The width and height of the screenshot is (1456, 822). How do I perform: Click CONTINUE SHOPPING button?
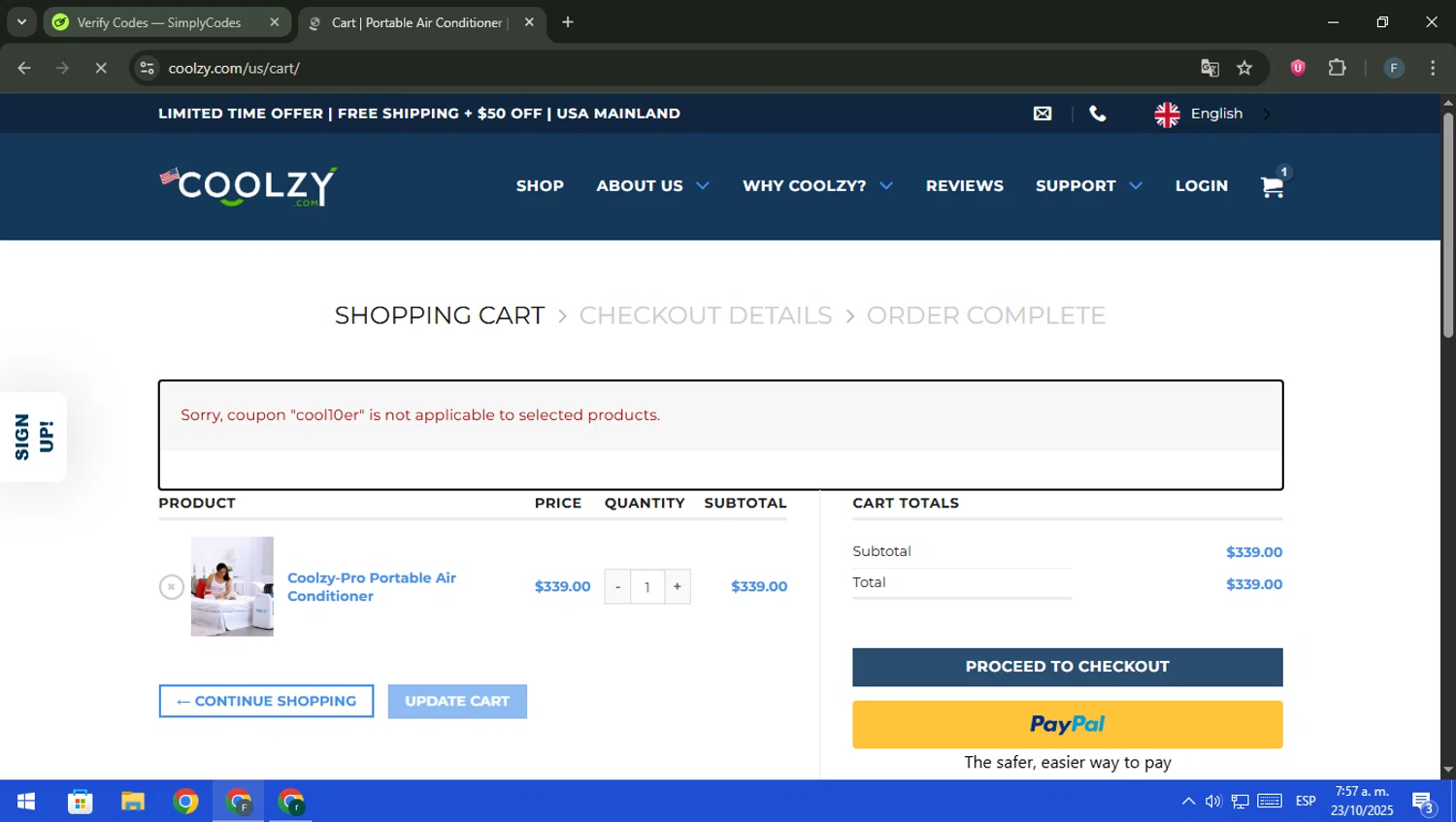266,701
